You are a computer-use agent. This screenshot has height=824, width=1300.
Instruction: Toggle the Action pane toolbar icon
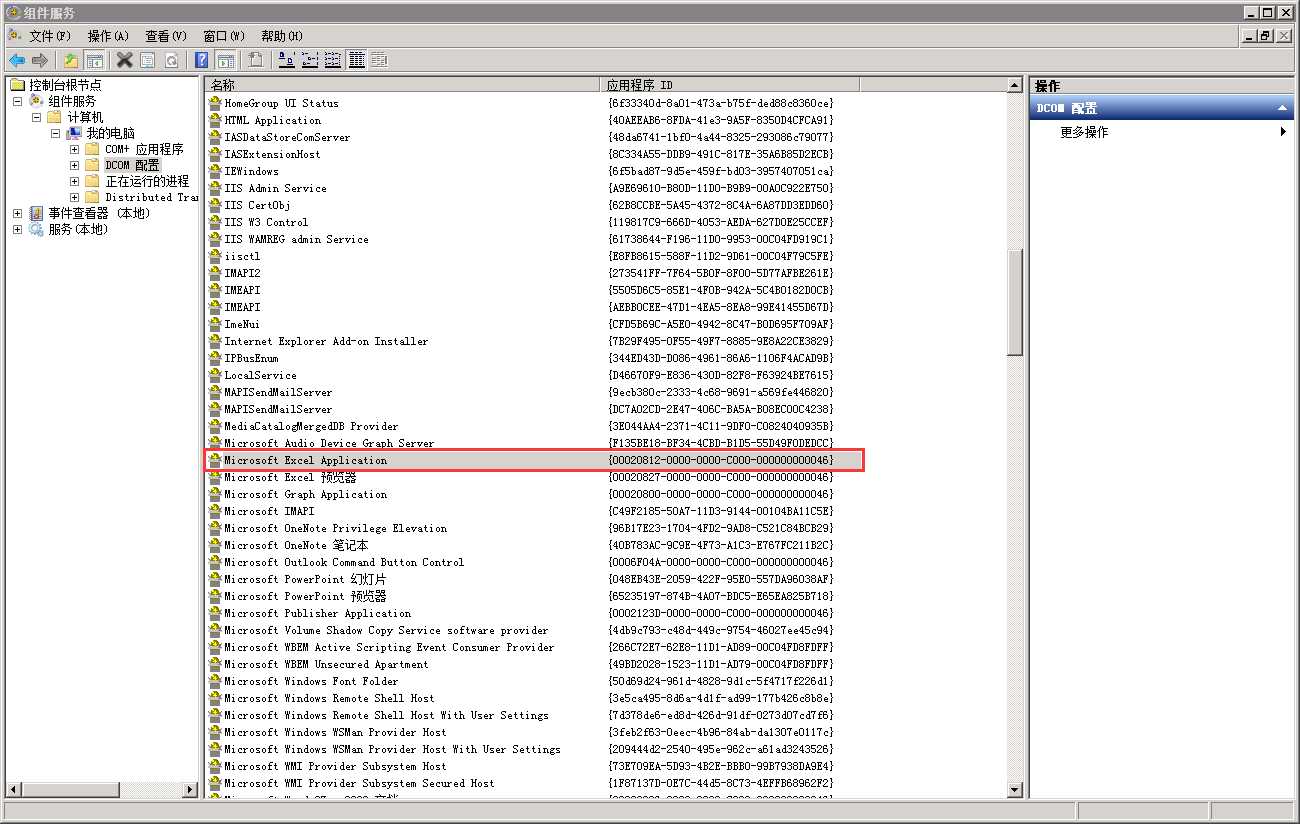(x=225, y=60)
